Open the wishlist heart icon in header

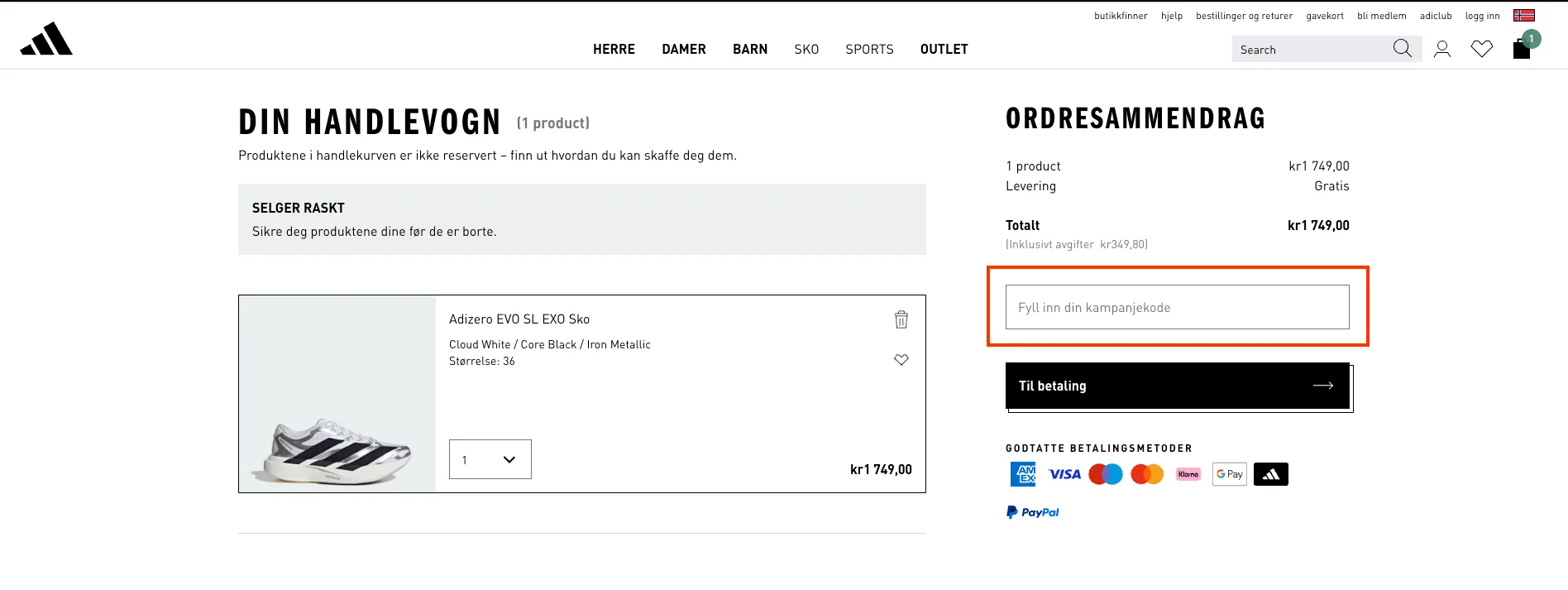1482,49
